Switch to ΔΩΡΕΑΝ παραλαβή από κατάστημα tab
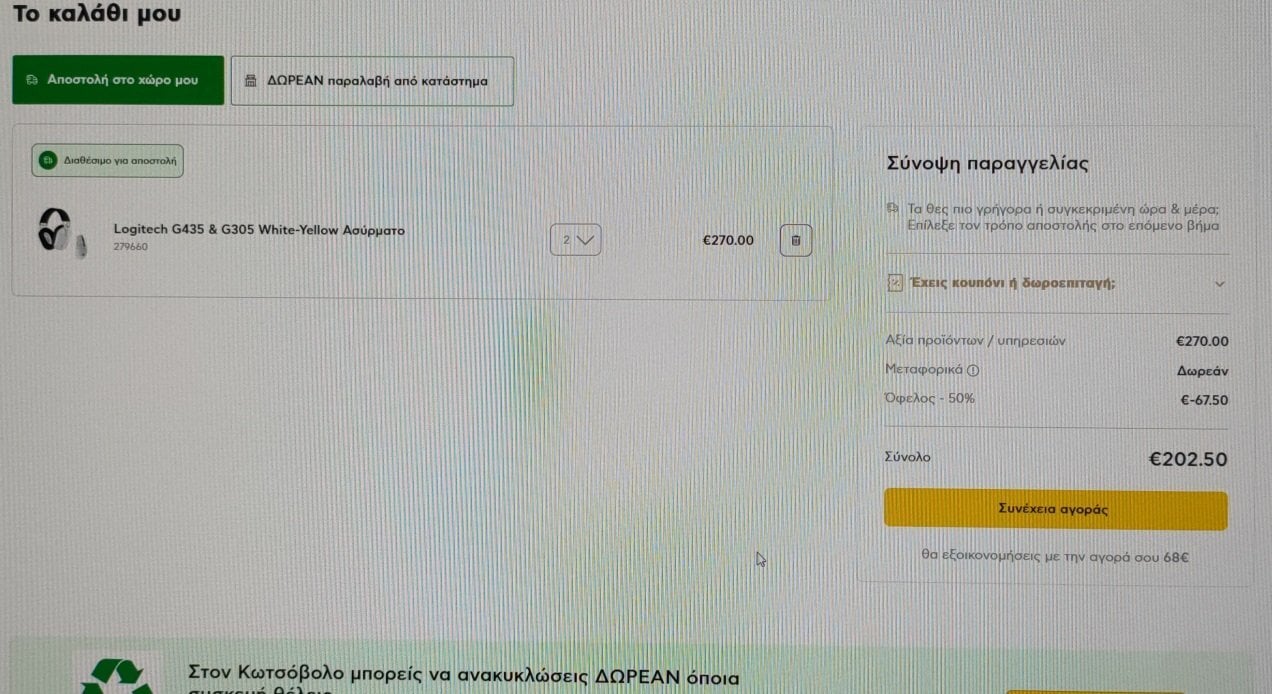The width and height of the screenshot is (1272, 694). [372, 81]
